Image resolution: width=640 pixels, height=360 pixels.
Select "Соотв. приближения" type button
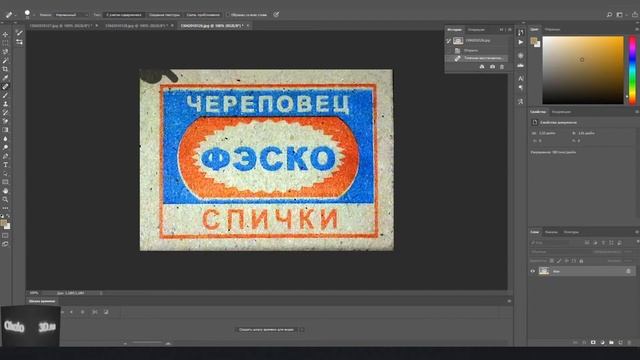coord(203,15)
